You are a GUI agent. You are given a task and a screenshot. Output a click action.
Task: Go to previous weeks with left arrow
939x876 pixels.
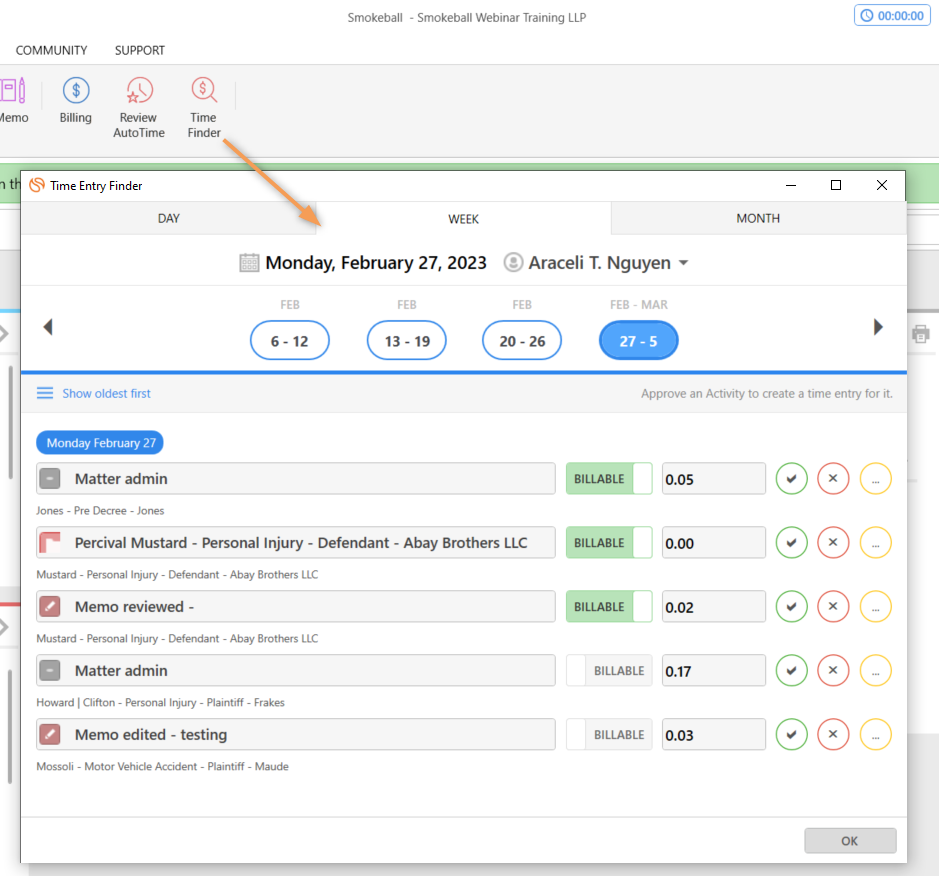[x=48, y=327]
